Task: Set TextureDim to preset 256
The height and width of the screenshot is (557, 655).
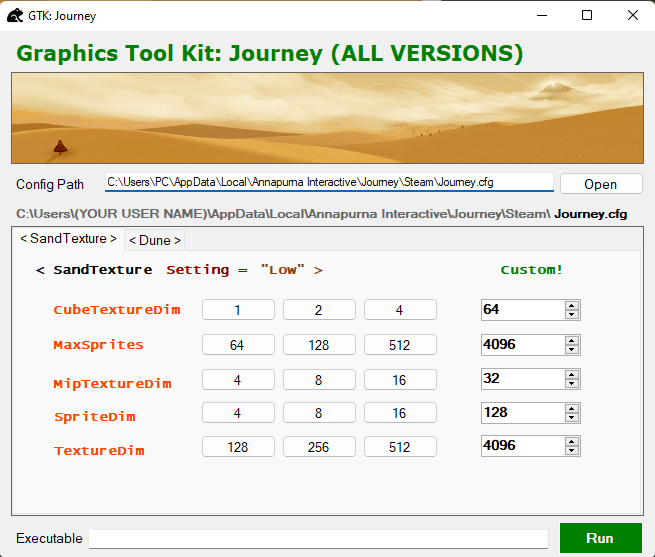Action: pyautogui.click(x=319, y=447)
